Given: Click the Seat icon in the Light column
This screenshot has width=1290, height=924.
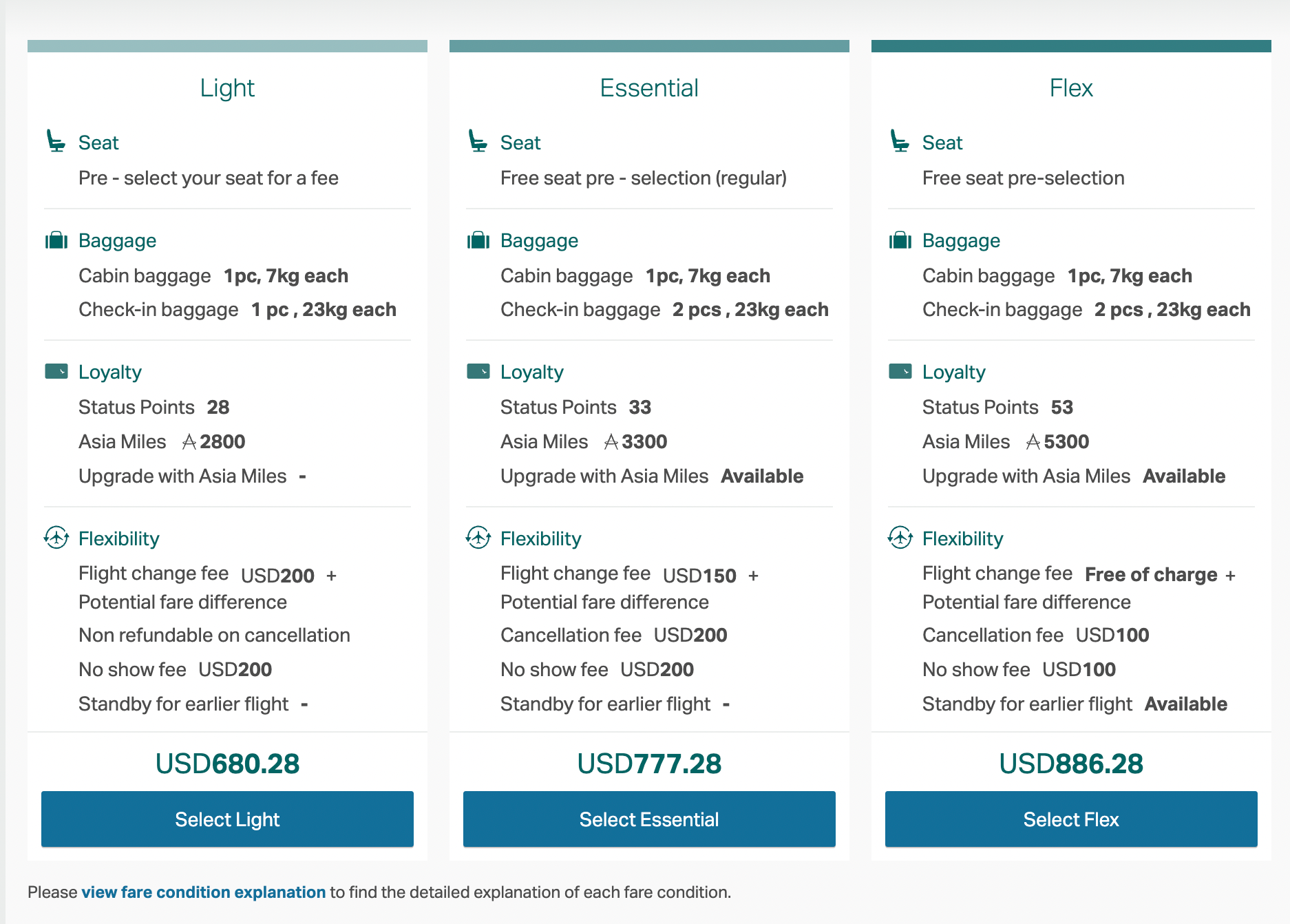Looking at the screenshot, I should tap(56, 142).
